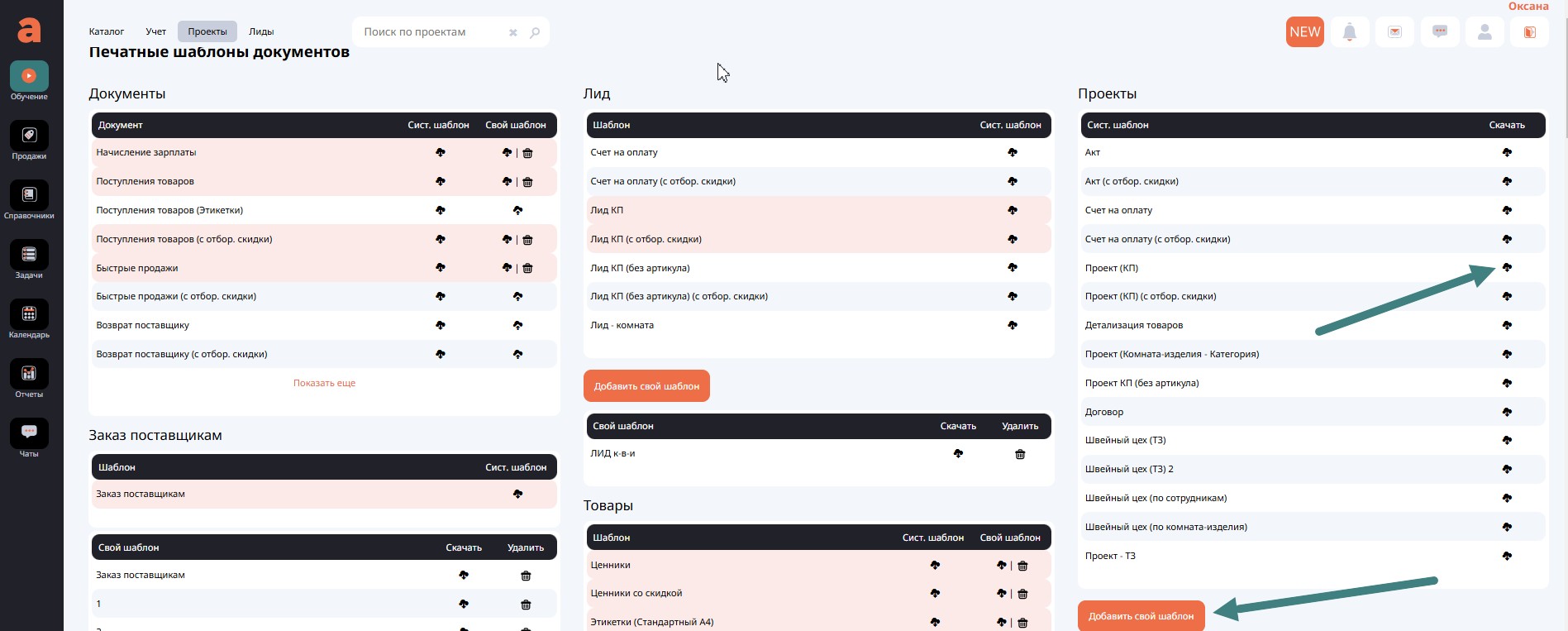Switch to the Лиды menu tab
Viewport: 1568px width, 631px height.
[x=261, y=31]
